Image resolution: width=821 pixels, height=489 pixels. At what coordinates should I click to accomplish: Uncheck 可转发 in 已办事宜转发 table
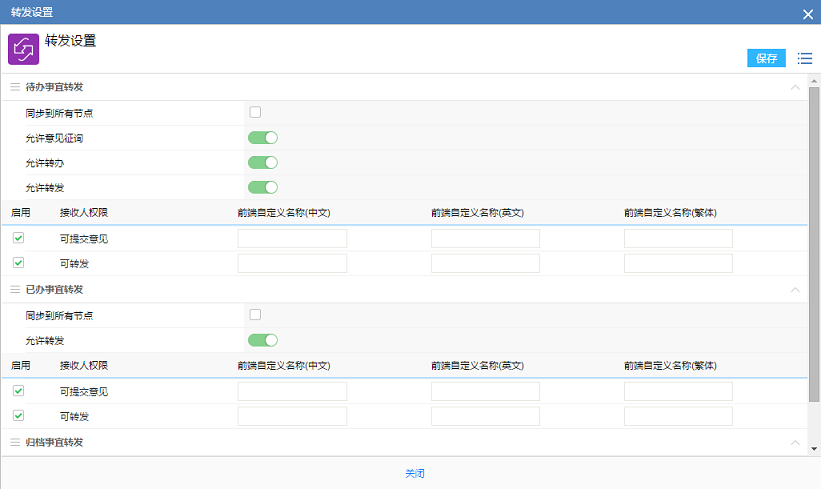[x=18, y=416]
